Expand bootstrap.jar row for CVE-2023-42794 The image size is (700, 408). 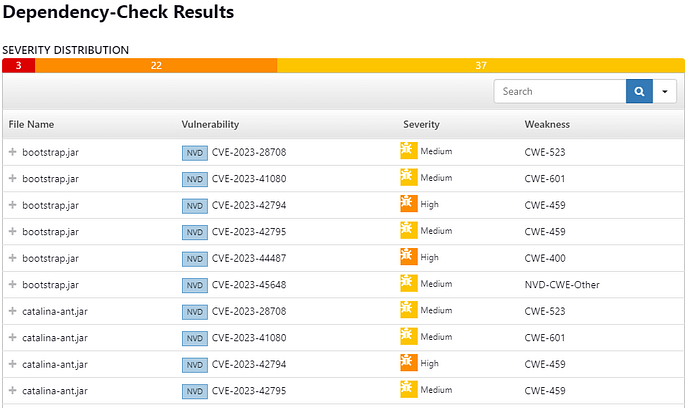pyautogui.click(x=12, y=205)
